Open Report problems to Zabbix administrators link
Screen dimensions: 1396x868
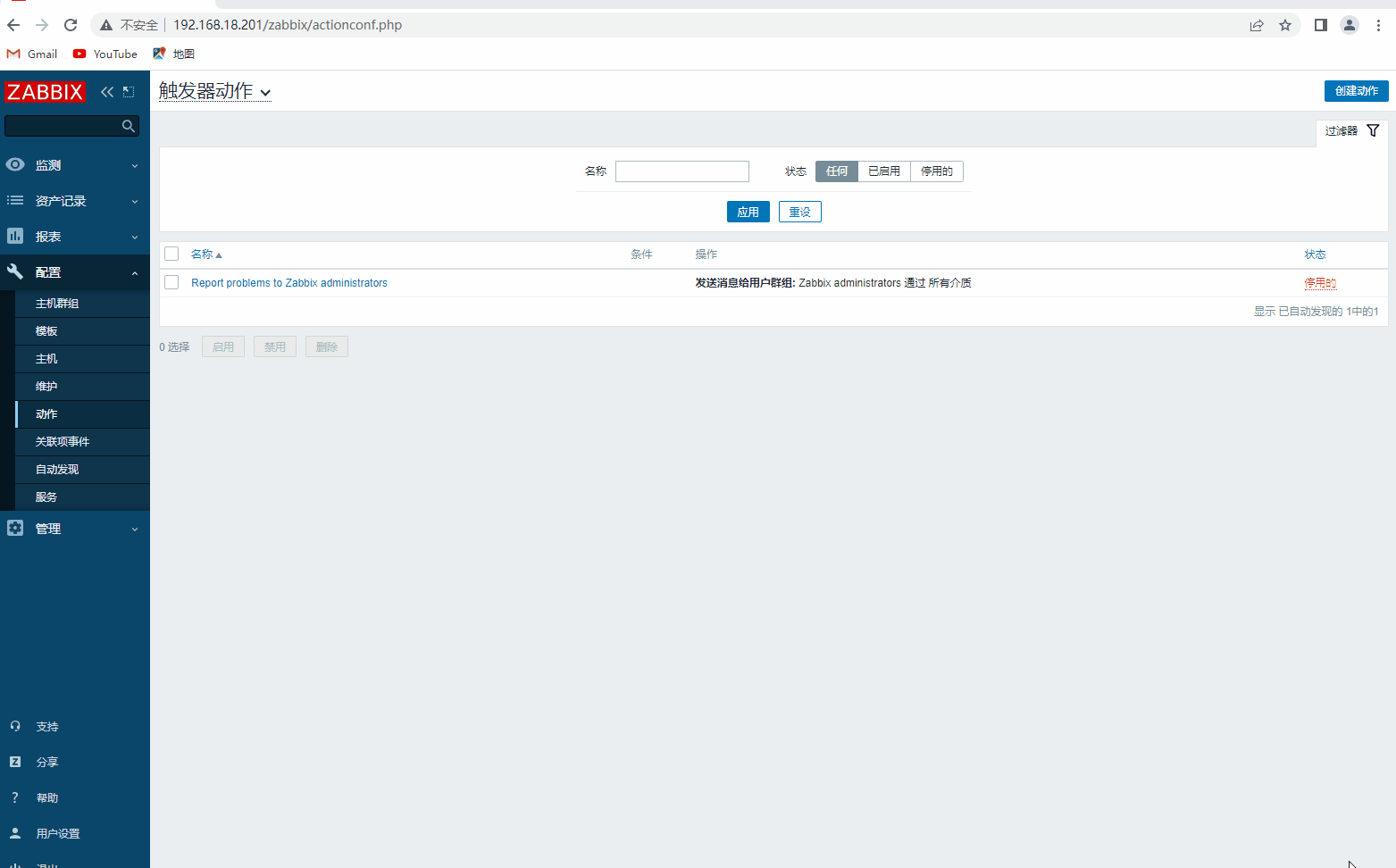click(x=289, y=283)
